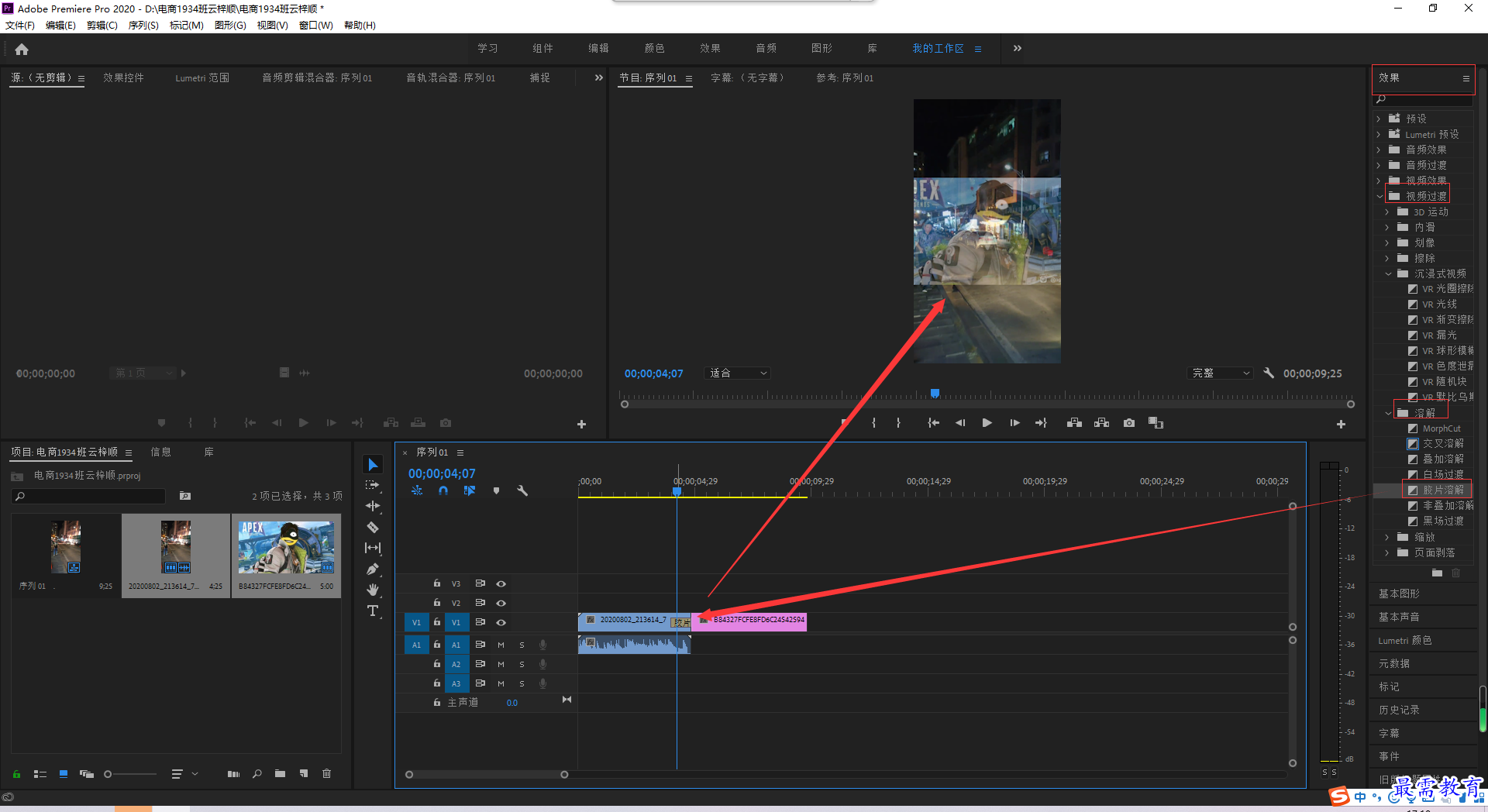Switch to 效果控件 panel tab
This screenshot has width=1488, height=812.
pos(124,77)
